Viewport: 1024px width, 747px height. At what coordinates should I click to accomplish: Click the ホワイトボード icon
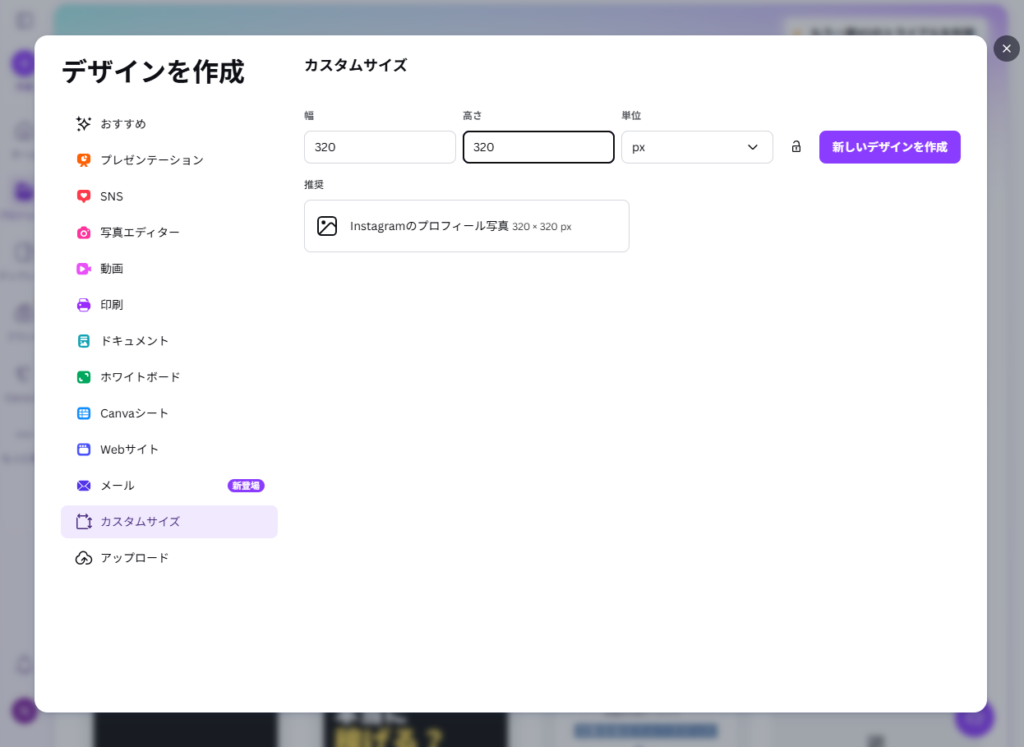pyautogui.click(x=84, y=377)
